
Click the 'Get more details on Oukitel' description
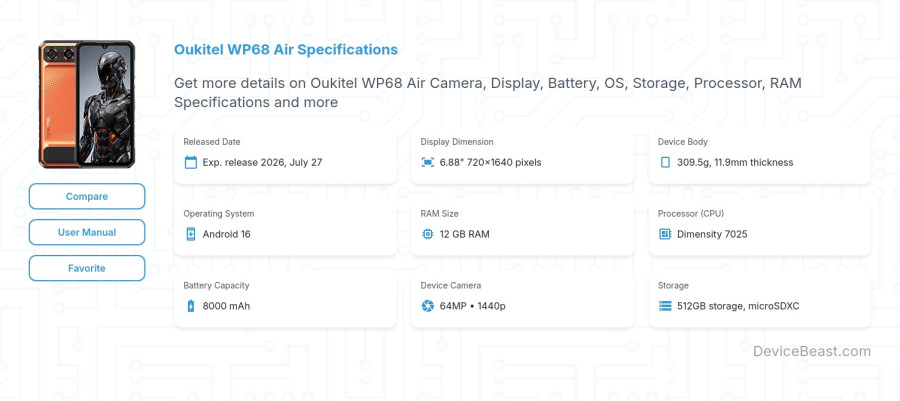click(488, 92)
